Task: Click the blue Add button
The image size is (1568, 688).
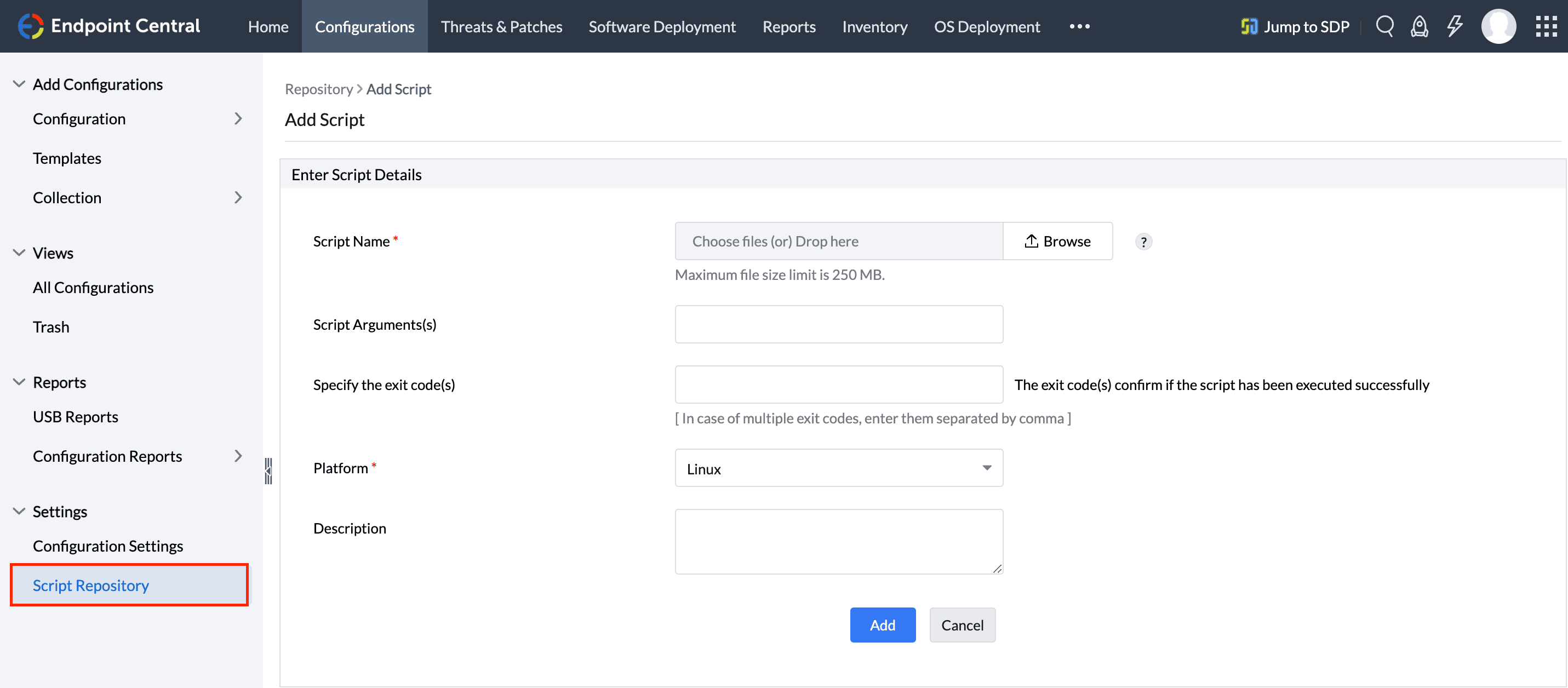Action: point(882,624)
